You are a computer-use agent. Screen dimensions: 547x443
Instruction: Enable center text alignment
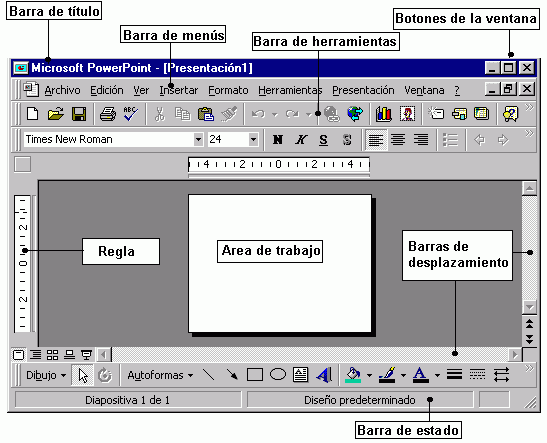click(x=398, y=140)
